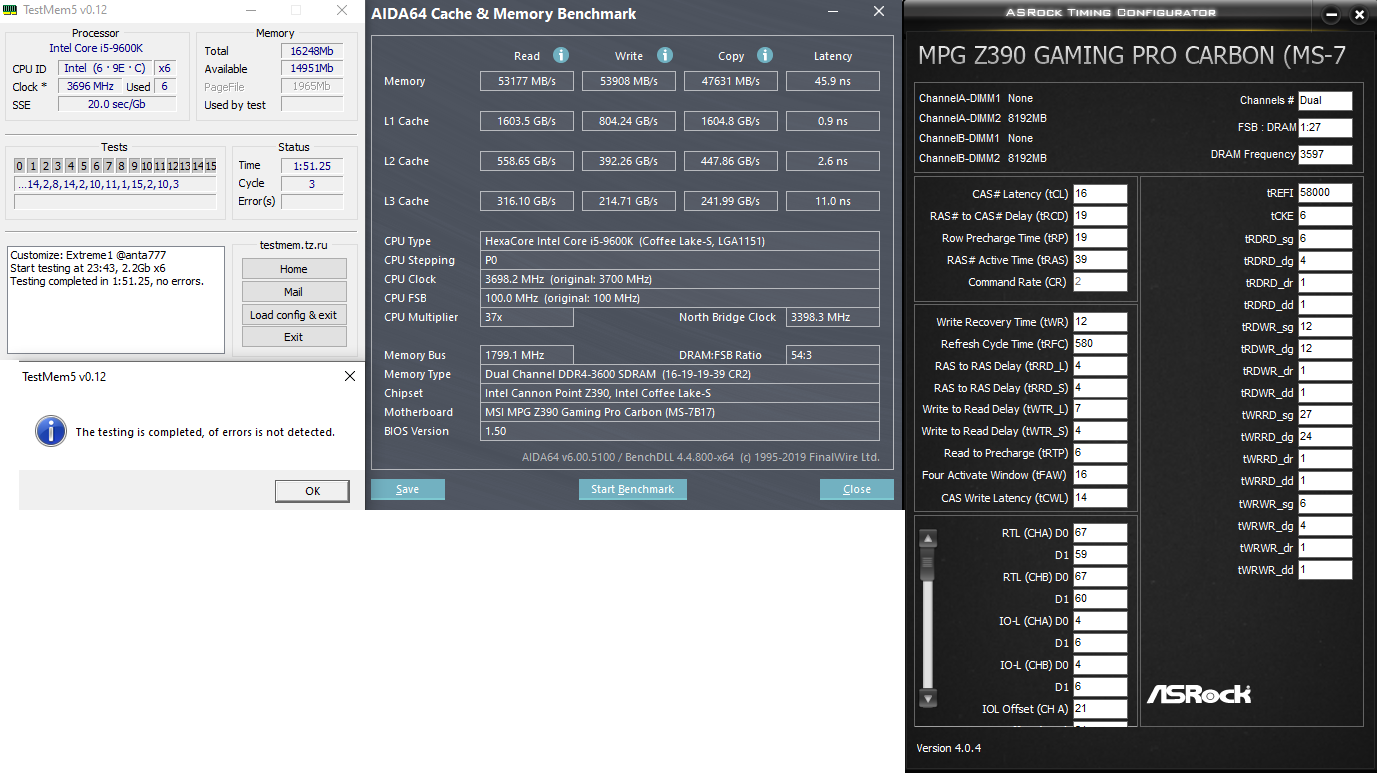Click the tCKE value field
Viewport: 1377px width, 773px height.
(x=1325, y=216)
